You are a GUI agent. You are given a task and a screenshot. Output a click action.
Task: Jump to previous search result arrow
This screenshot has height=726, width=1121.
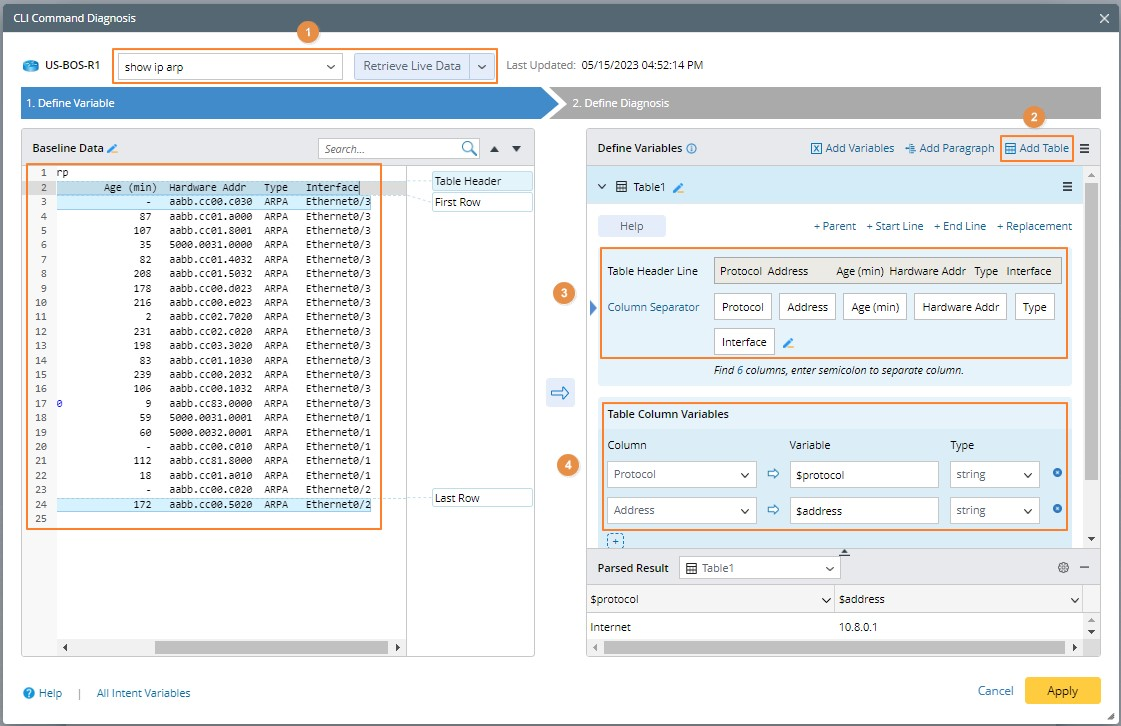[x=494, y=149]
